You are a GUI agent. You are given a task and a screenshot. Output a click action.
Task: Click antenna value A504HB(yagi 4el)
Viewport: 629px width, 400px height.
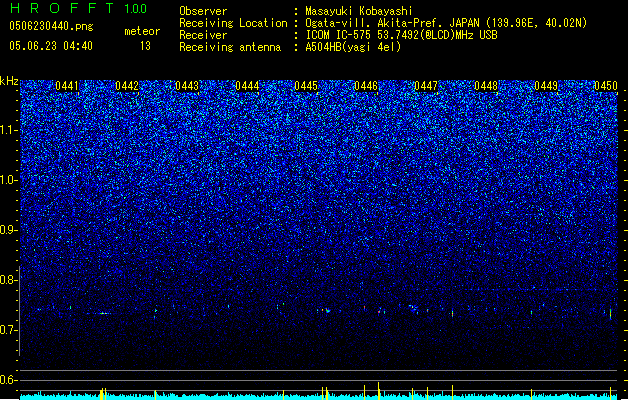(353, 47)
